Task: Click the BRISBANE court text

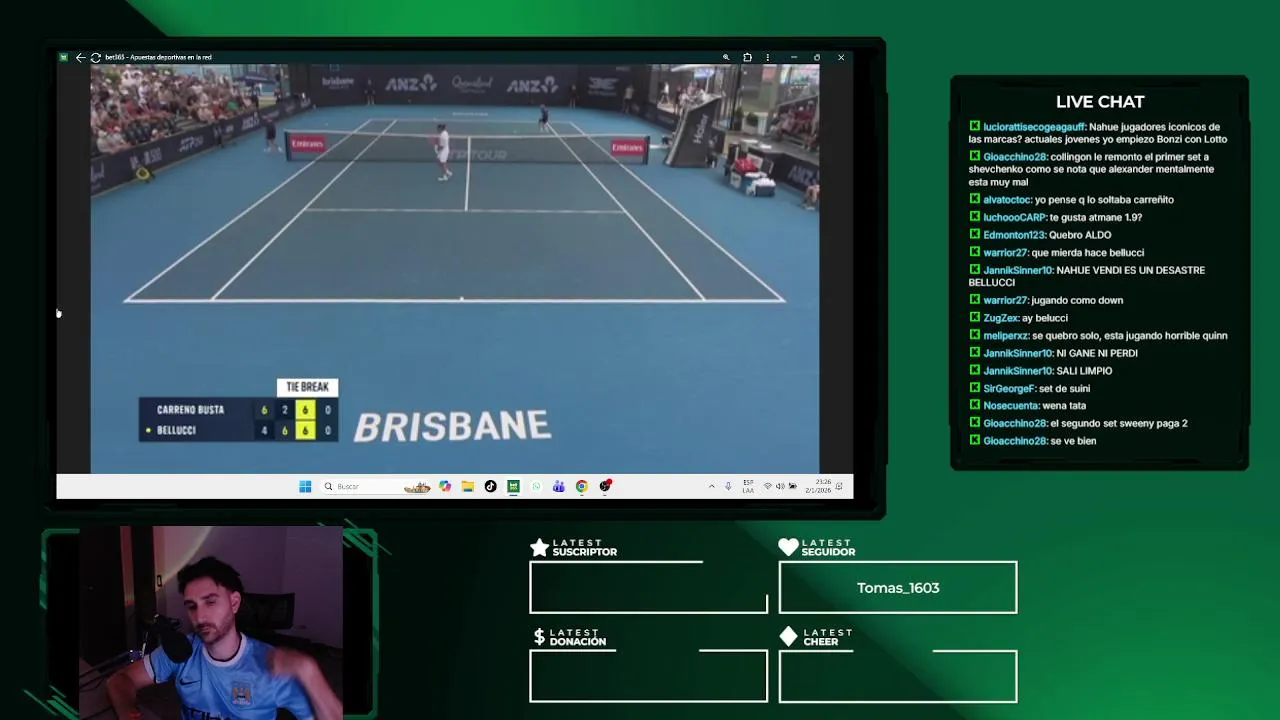Action: point(452,427)
